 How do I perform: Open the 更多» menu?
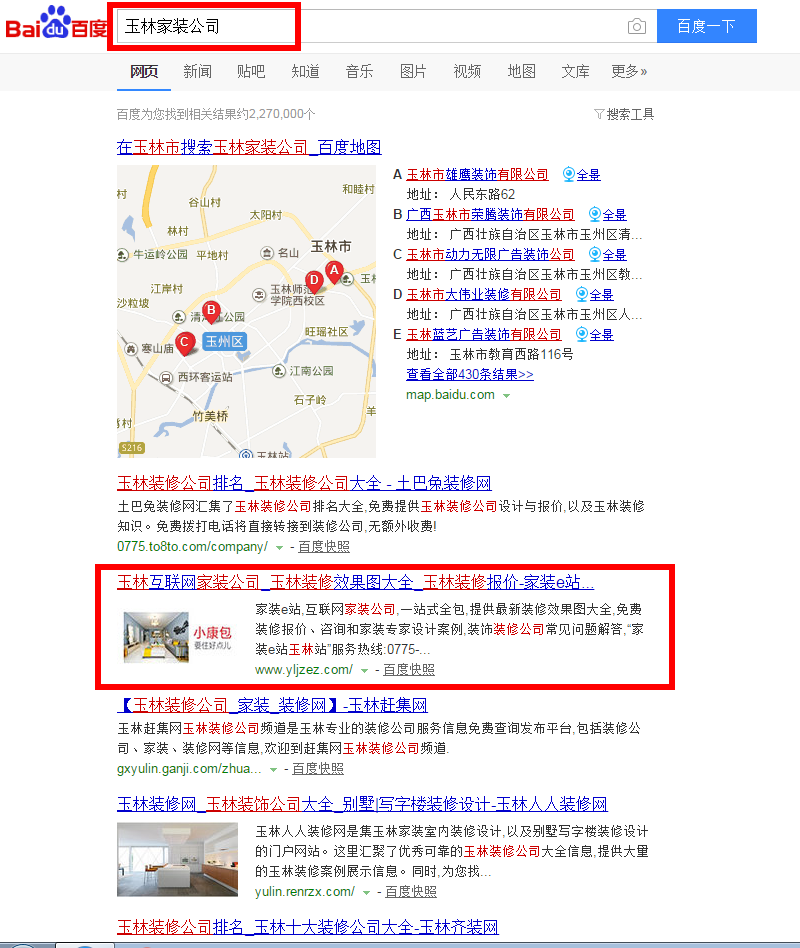629,71
